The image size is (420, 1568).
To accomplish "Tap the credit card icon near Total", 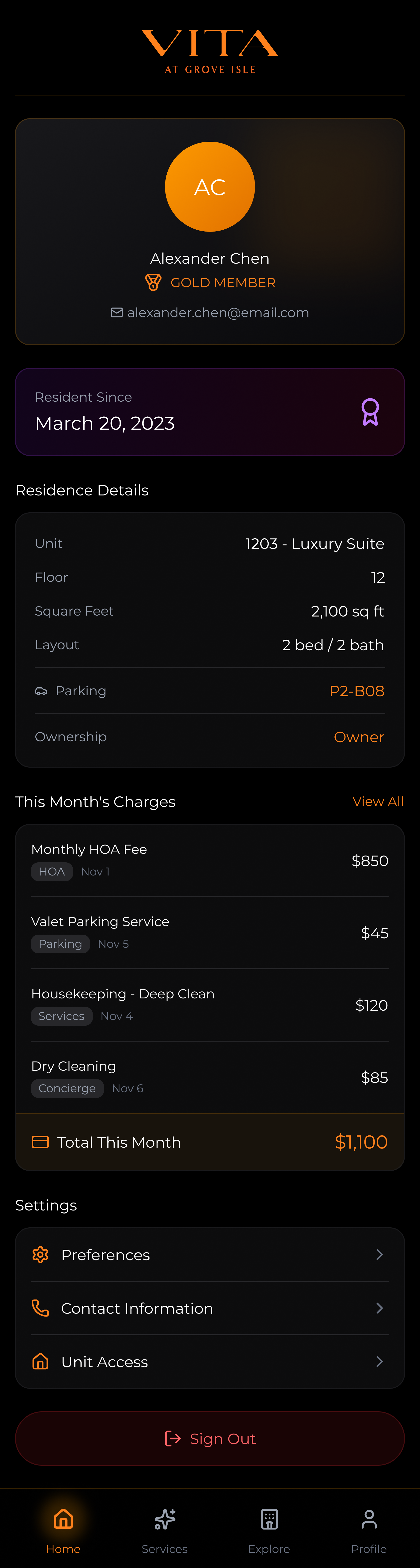I will pyautogui.click(x=40, y=1142).
